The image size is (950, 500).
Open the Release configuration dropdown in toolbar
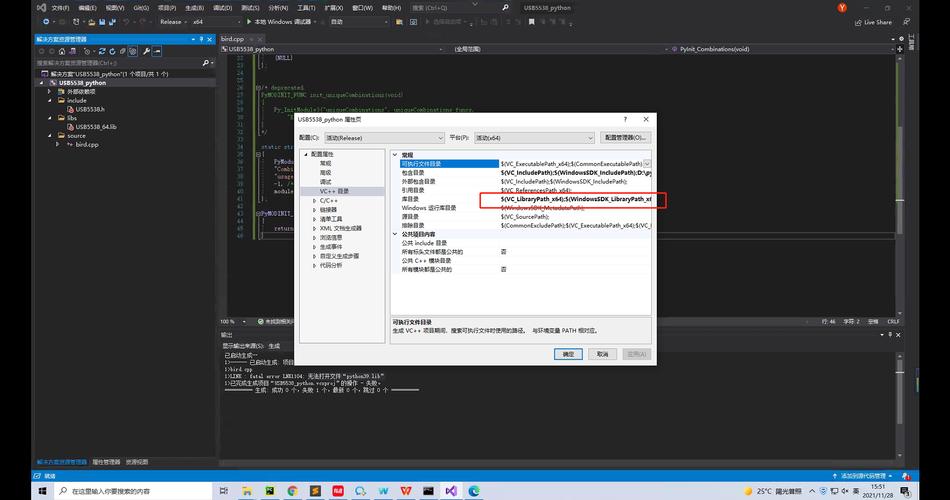pyautogui.click(x=174, y=22)
